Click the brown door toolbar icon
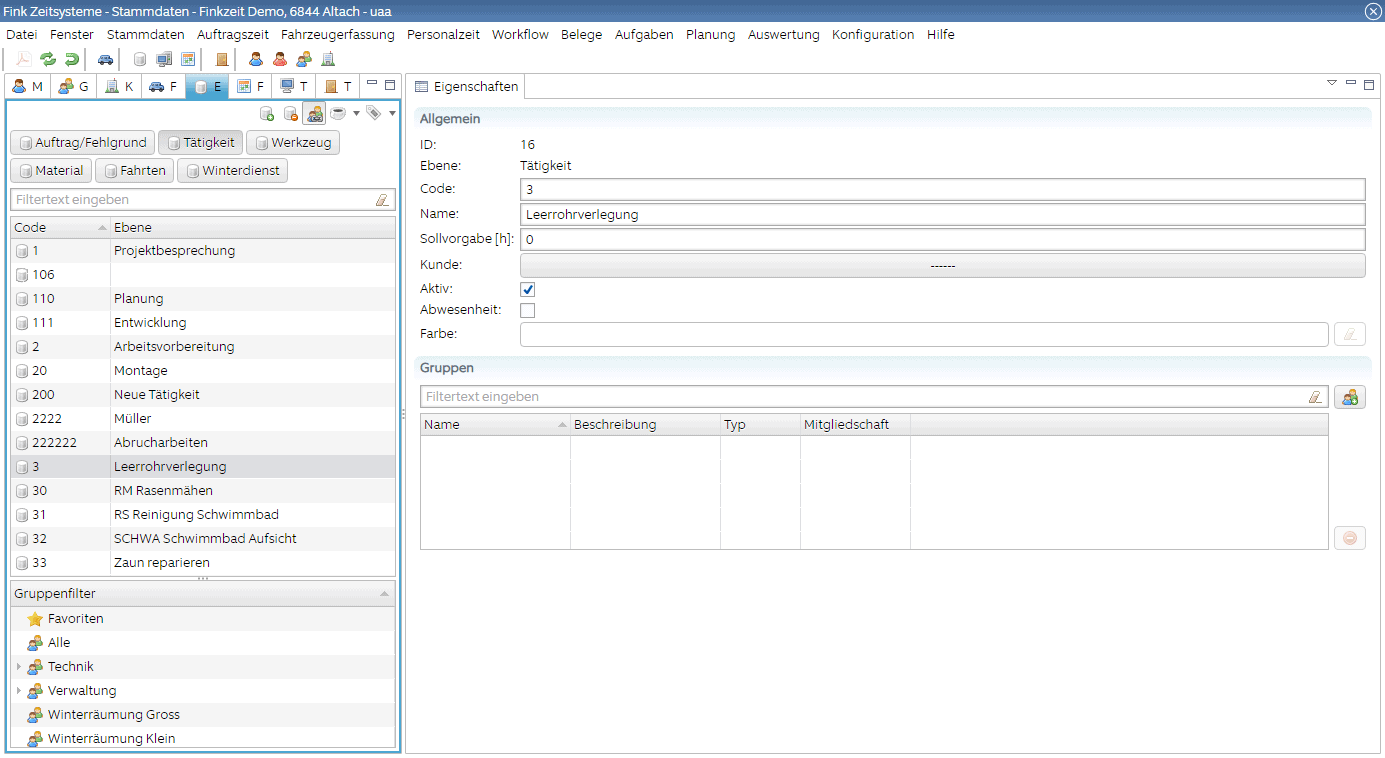 pyautogui.click(x=222, y=59)
